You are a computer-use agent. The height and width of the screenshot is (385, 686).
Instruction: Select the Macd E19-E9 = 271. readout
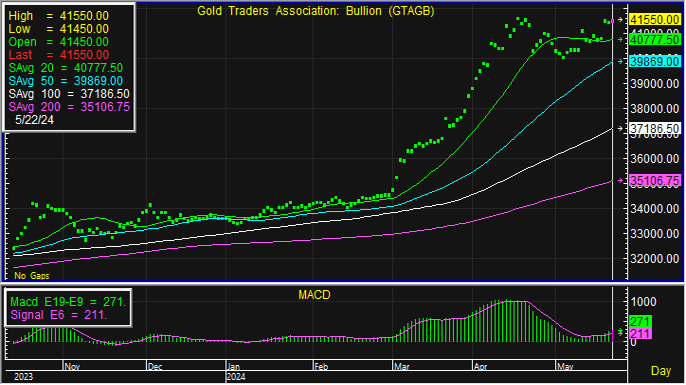[68, 302]
